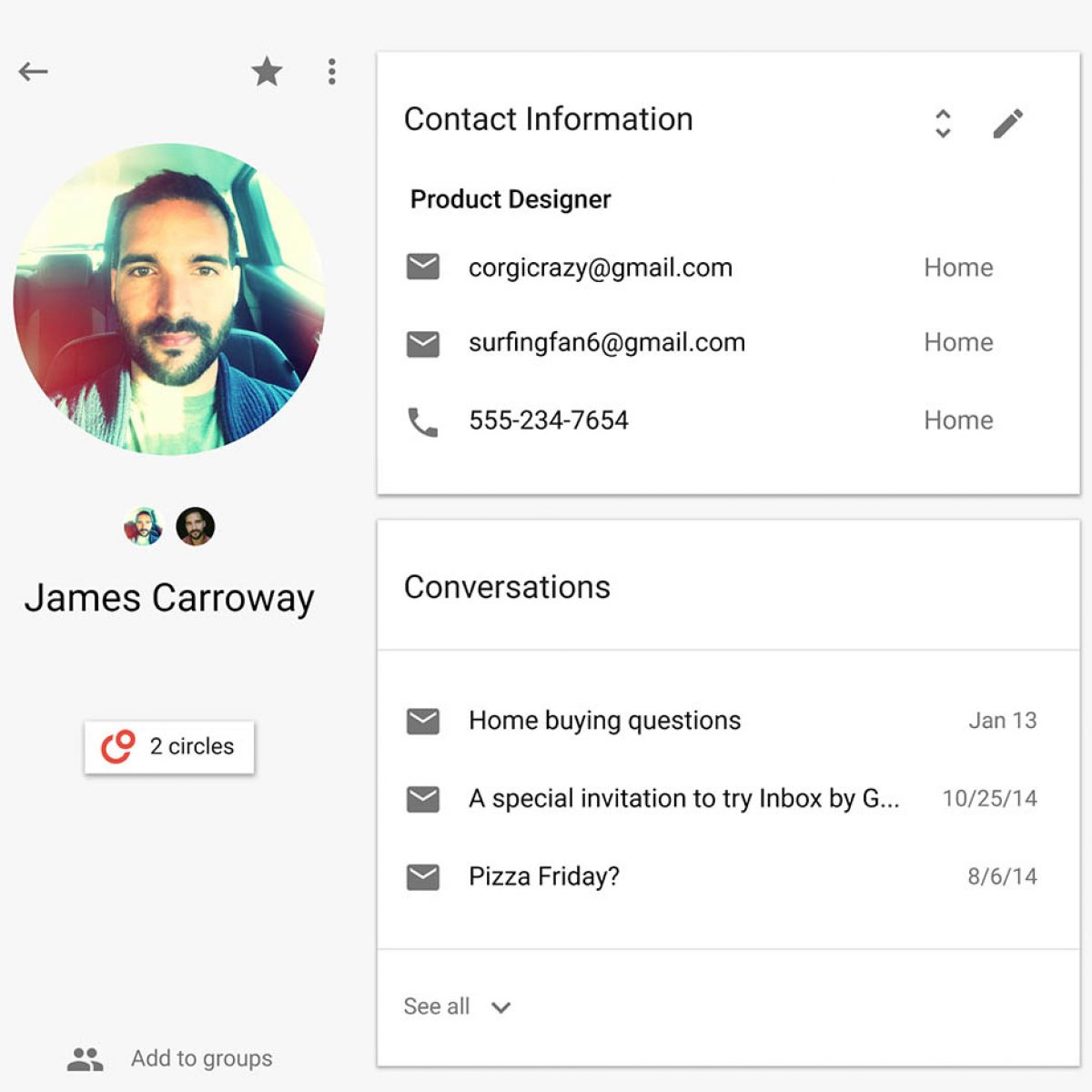Click envelope icon beside surfingfan6@gmail.com
Screen dimensions: 1092x1092
423,343
